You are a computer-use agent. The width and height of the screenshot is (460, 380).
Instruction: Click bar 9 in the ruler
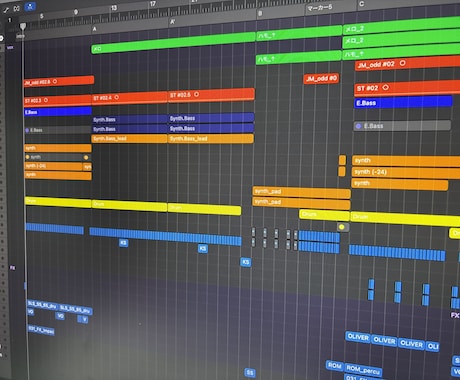76,12
